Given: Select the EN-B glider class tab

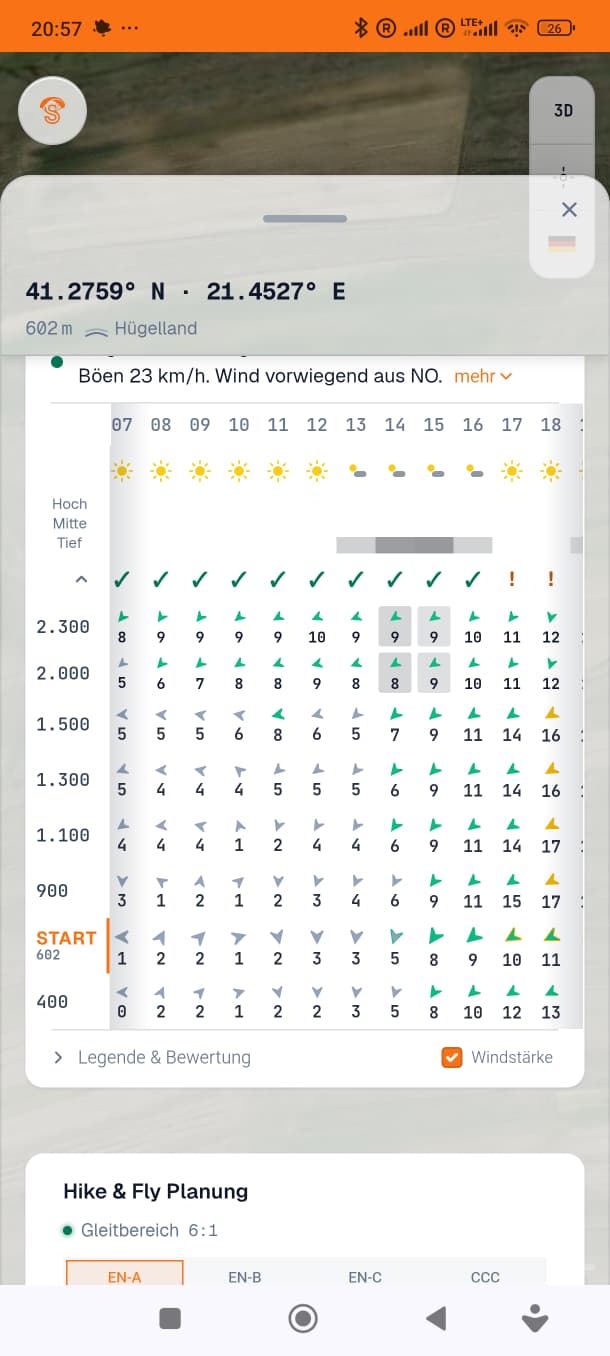Looking at the screenshot, I should tap(245, 1277).
